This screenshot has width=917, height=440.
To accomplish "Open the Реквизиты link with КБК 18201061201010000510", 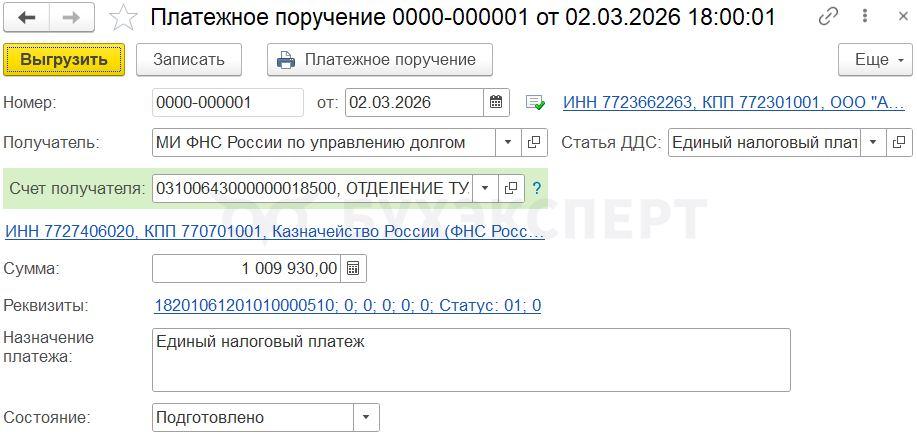I will coord(347,305).
